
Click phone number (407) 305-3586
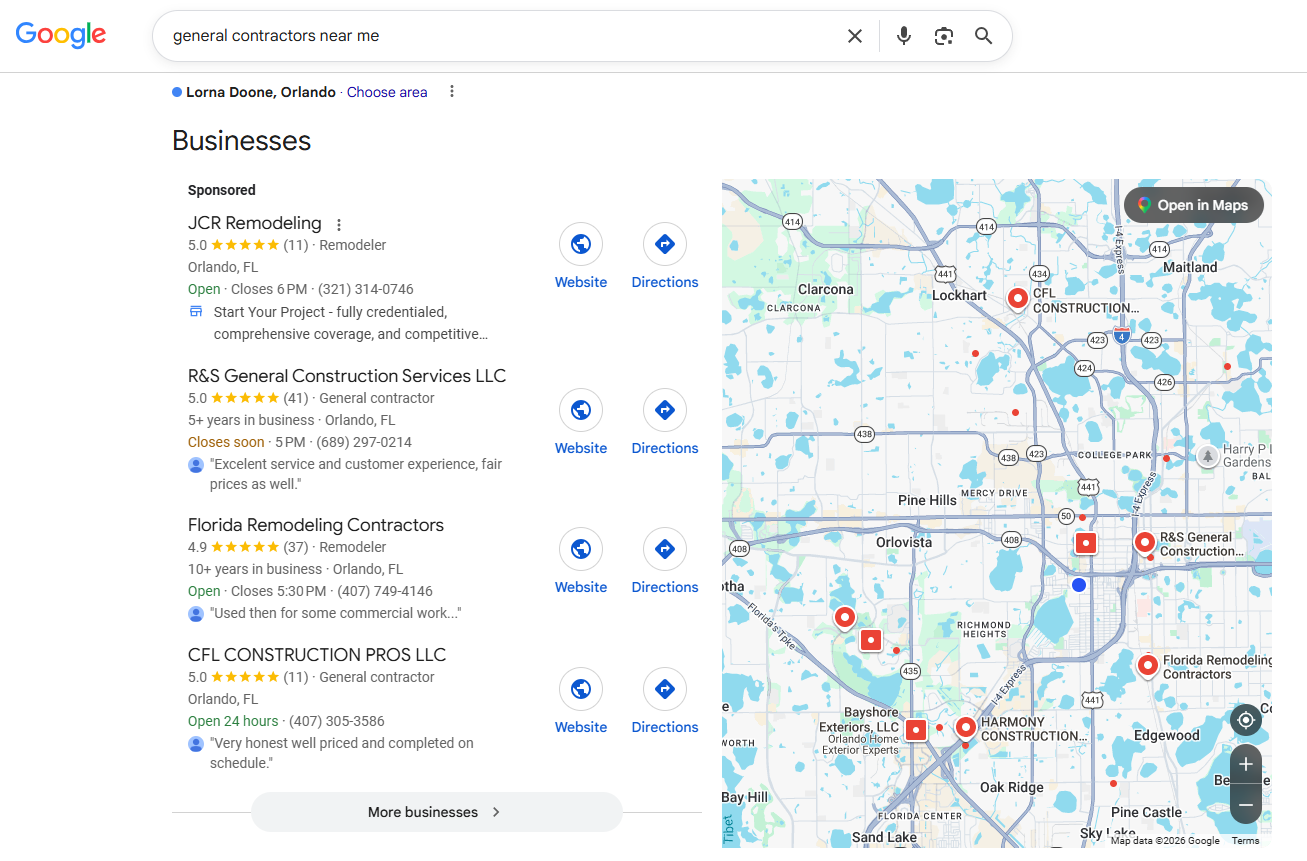tap(337, 721)
